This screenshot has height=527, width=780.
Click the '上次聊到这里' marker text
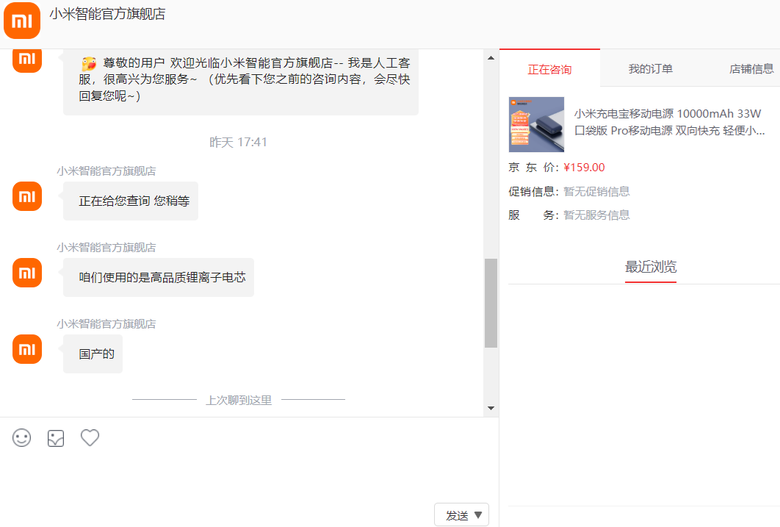(239, 400)
